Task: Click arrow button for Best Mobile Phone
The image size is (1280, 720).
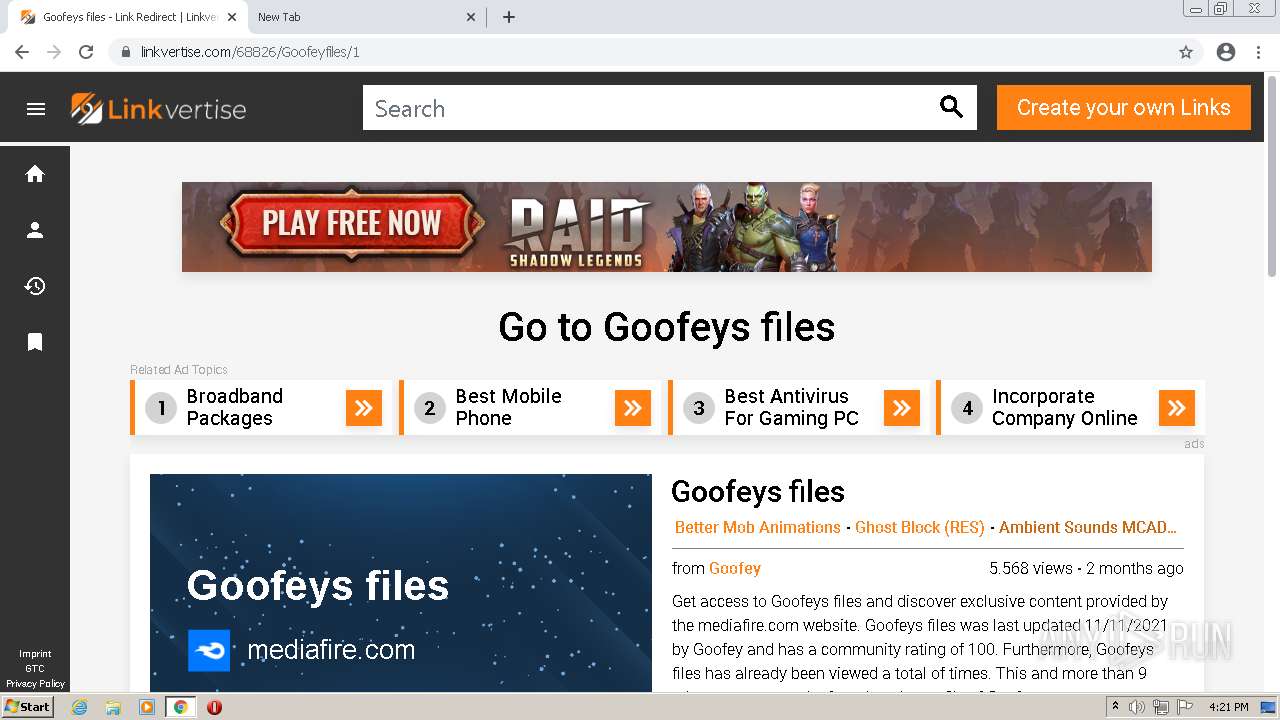Action: [x=633, y=408]
